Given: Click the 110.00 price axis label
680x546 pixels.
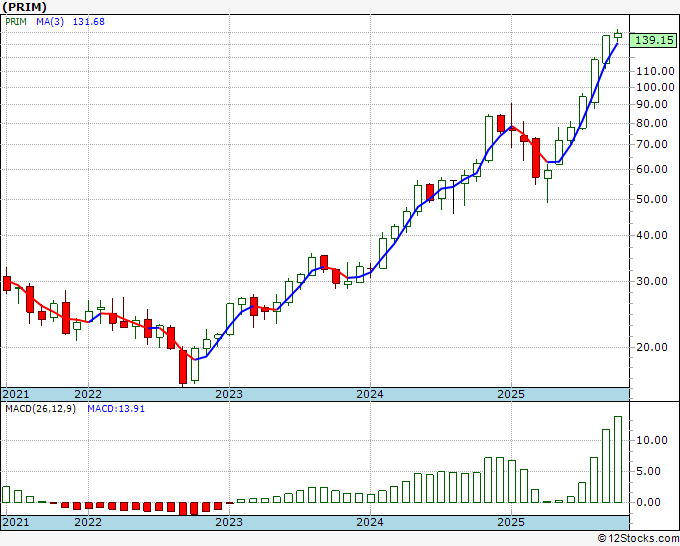Looking at the screenshot, I should (x=655, y=71).
